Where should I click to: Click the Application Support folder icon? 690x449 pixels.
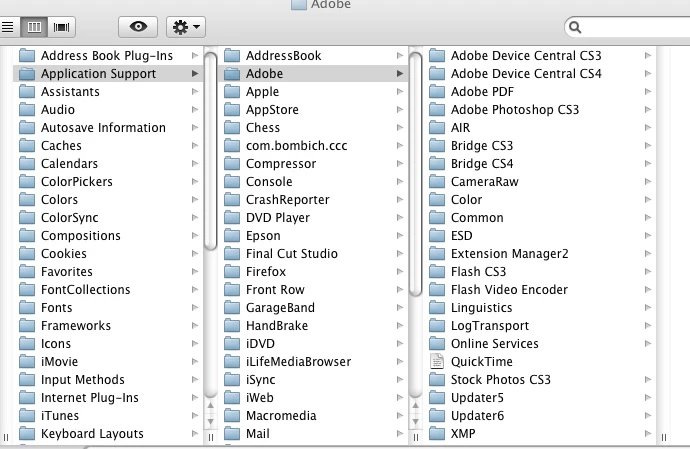pos(27,74)
